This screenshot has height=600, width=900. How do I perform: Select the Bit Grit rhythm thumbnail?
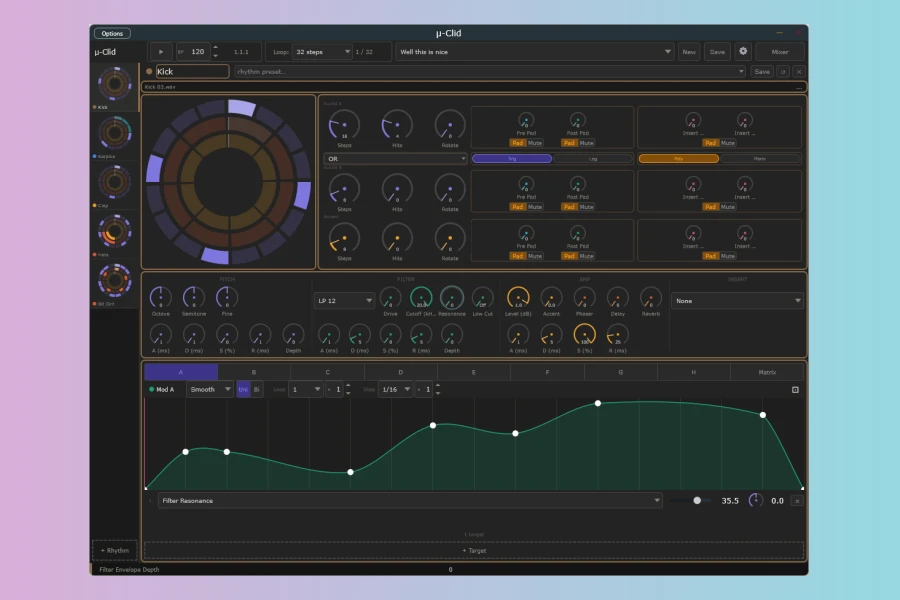click(114, 280)
